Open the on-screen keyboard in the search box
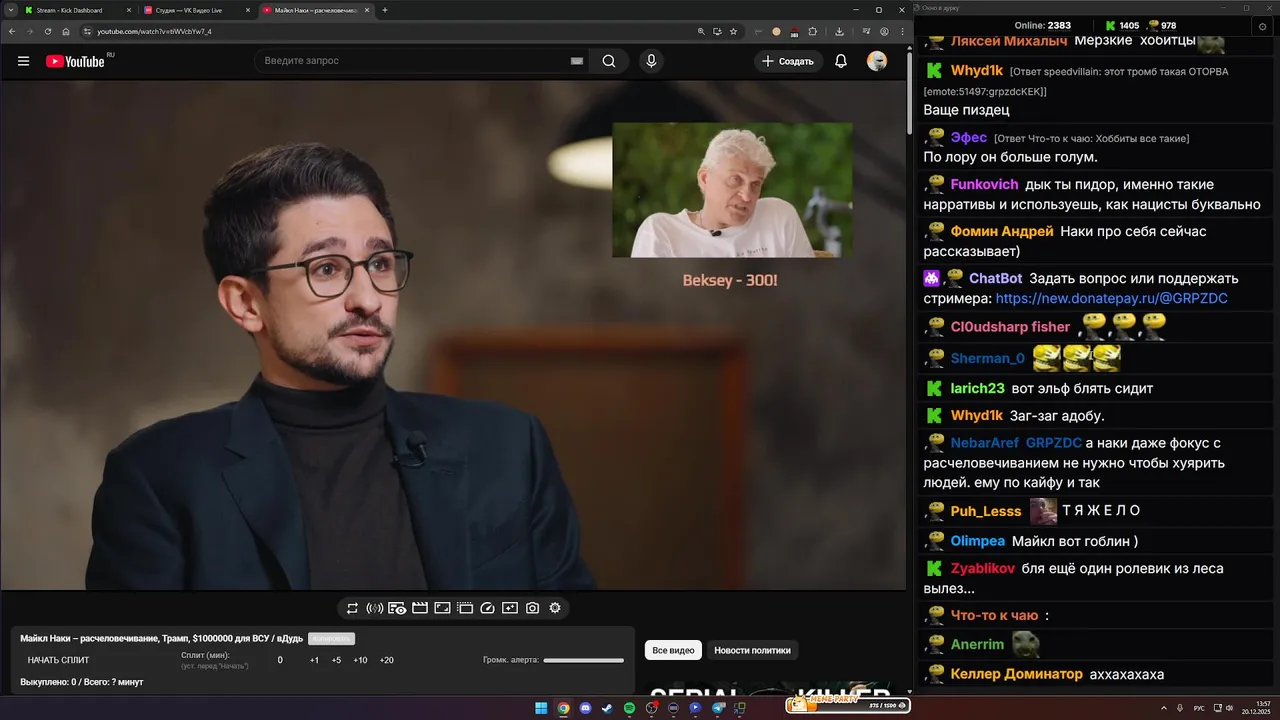This screenshot has width=1280, height=720. (x=577, y=61)
